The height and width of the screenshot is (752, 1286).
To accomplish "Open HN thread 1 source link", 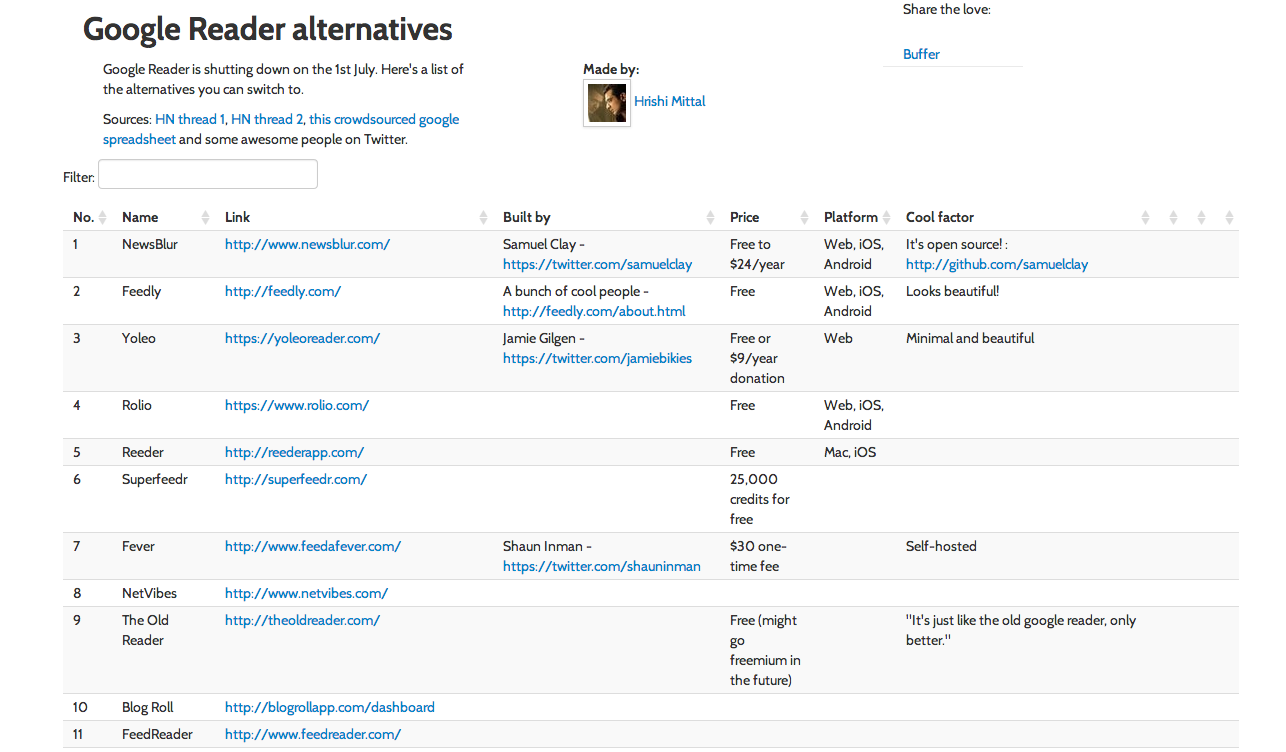I will [190, 119].
